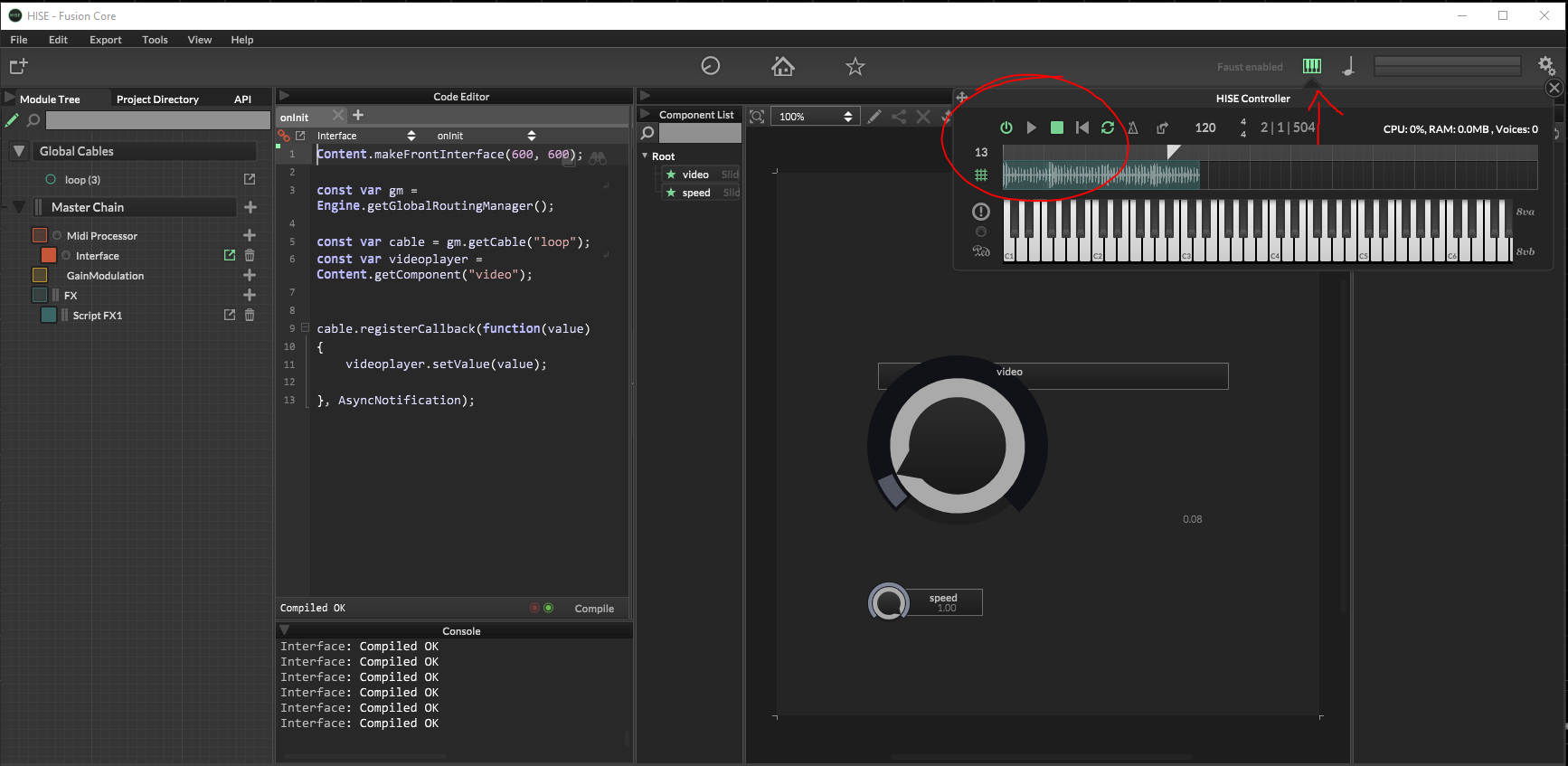Click the pencil edit icon in interface designer toolbar

click(x=874, y=116)
